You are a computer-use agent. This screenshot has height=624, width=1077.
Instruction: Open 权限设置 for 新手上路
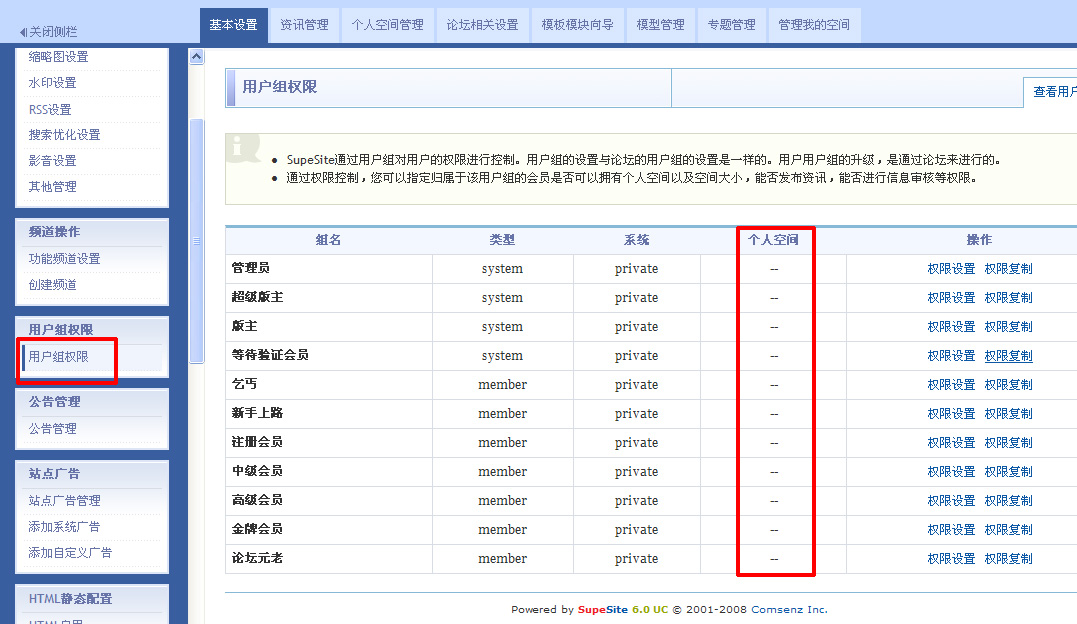951,414
